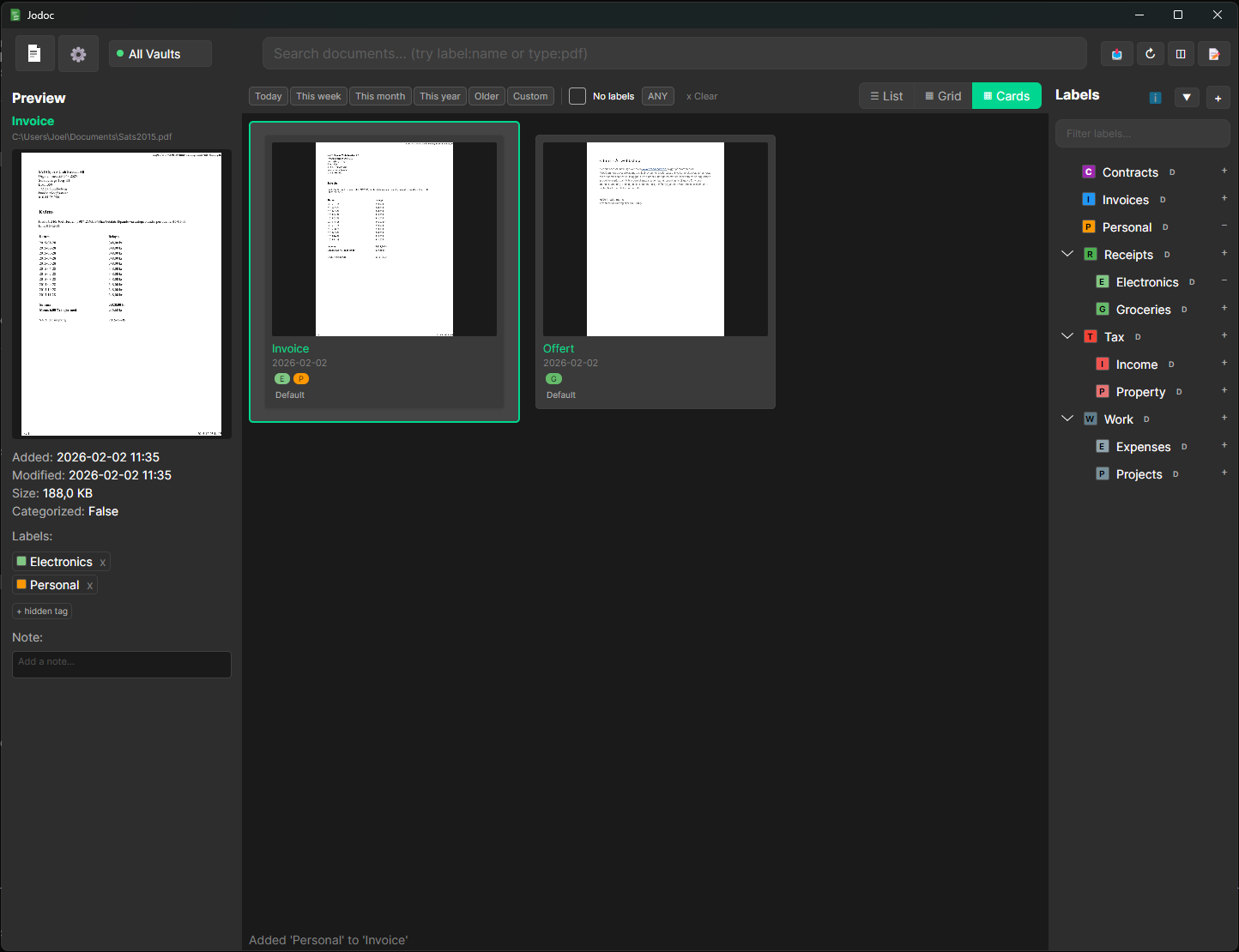Open the labels filter dropdown arrow
1239x952 pixels.
pos(1187,97)
